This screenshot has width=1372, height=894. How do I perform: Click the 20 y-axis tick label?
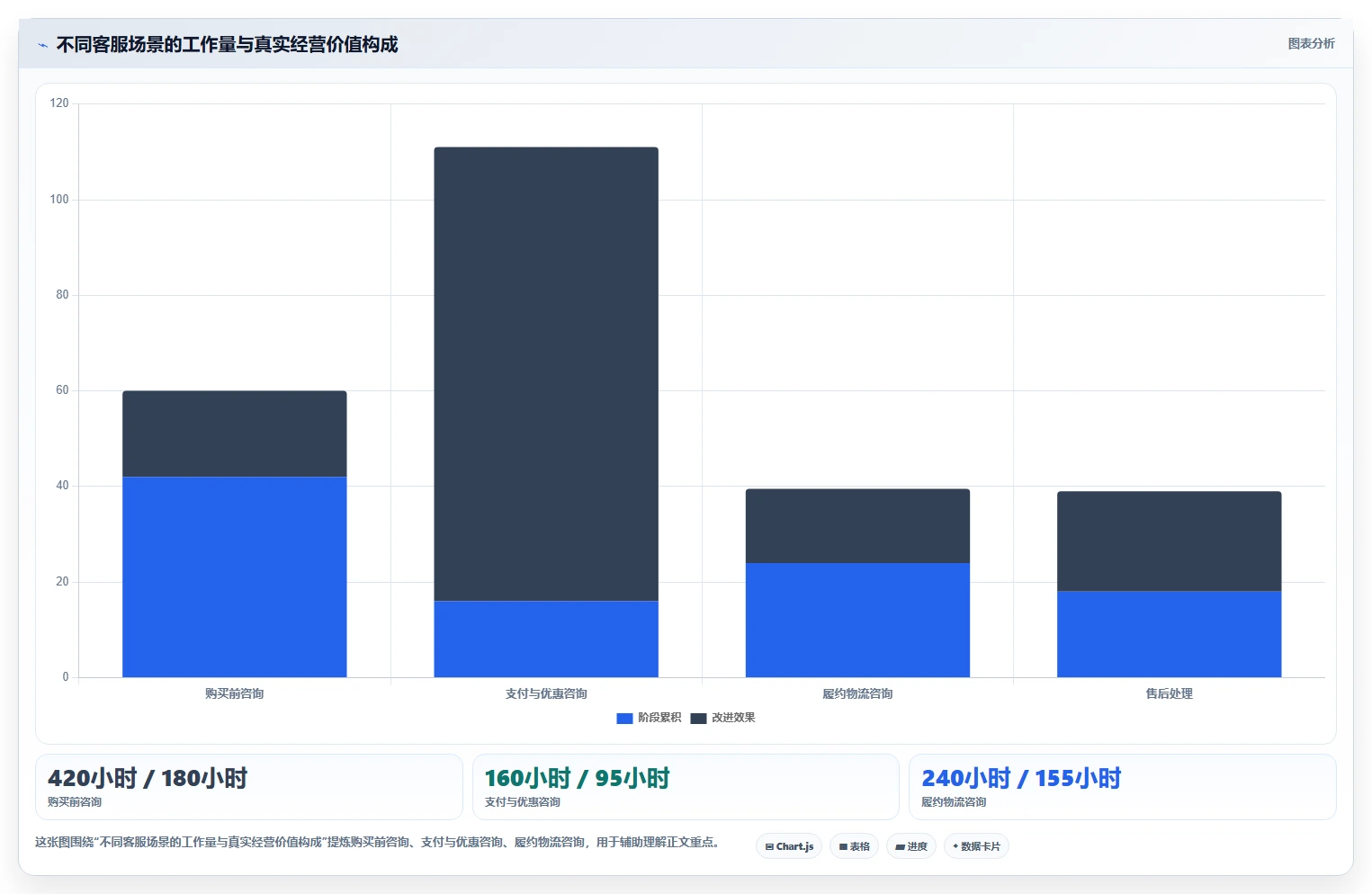pos(62,582)
